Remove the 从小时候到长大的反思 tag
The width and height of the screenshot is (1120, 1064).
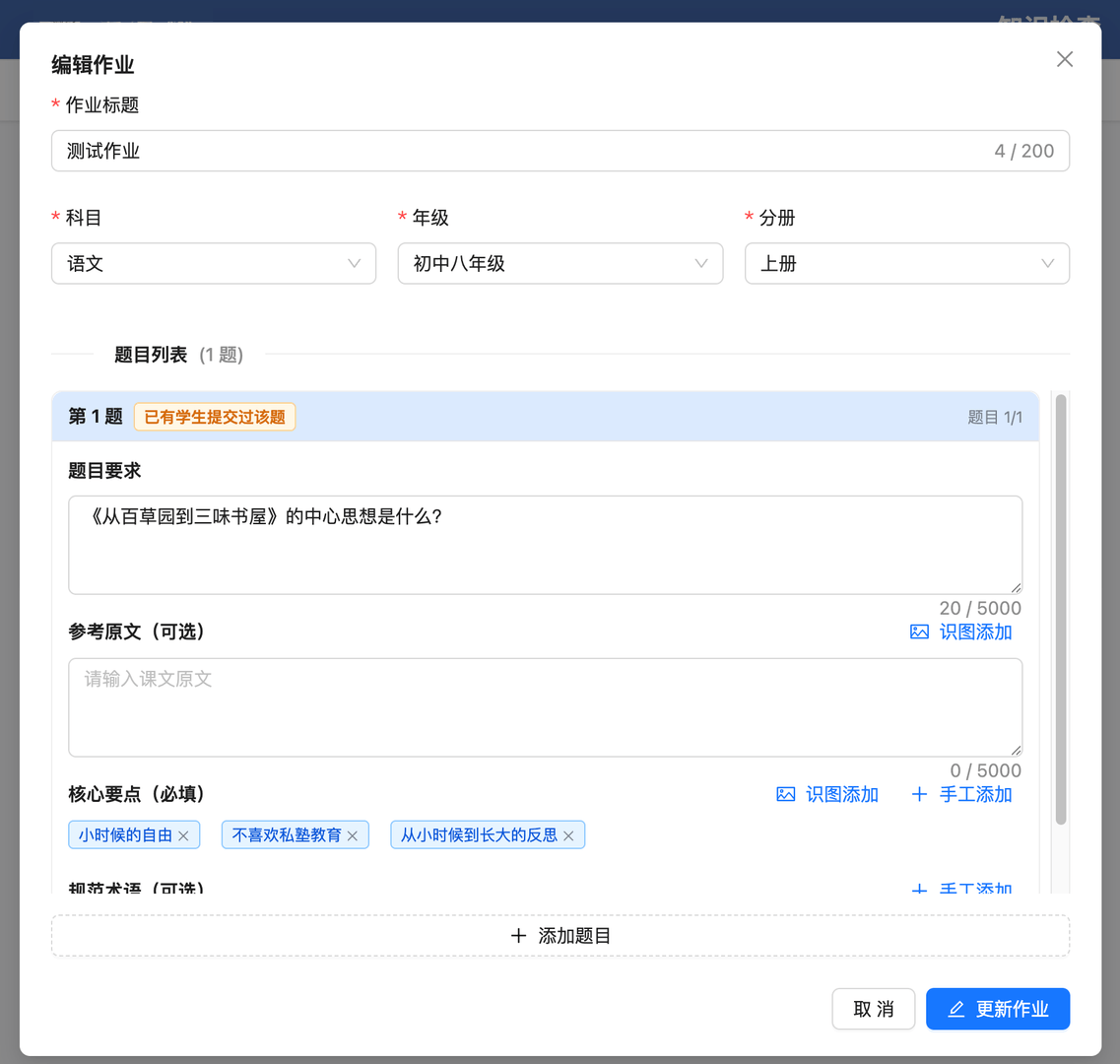(x=568, y=834)
